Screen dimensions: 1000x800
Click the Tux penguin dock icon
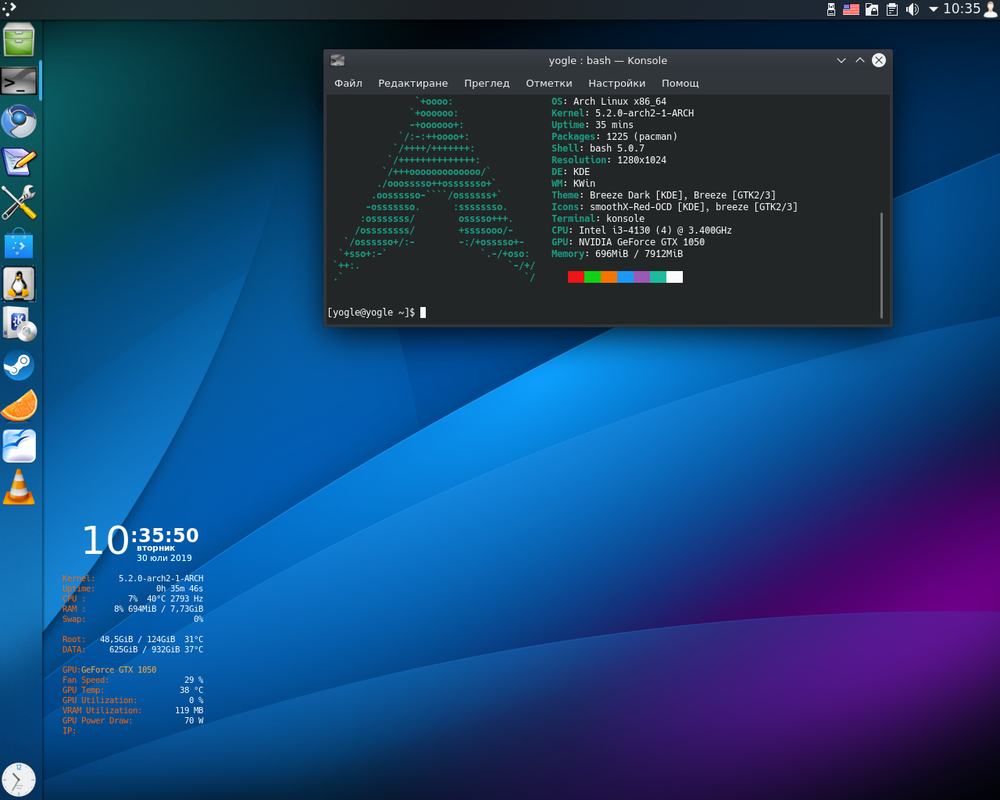pyautogui.click(x=19, y=284)
